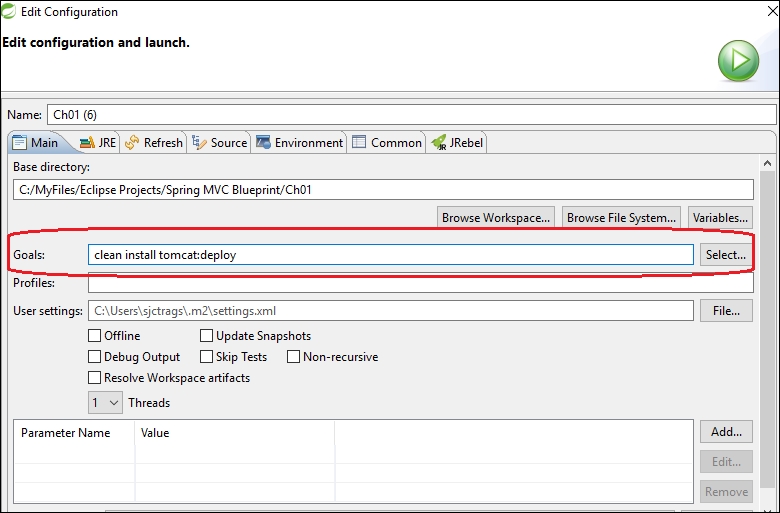Go to the Common tab
The image size is (780, 513).
[387, 143]
